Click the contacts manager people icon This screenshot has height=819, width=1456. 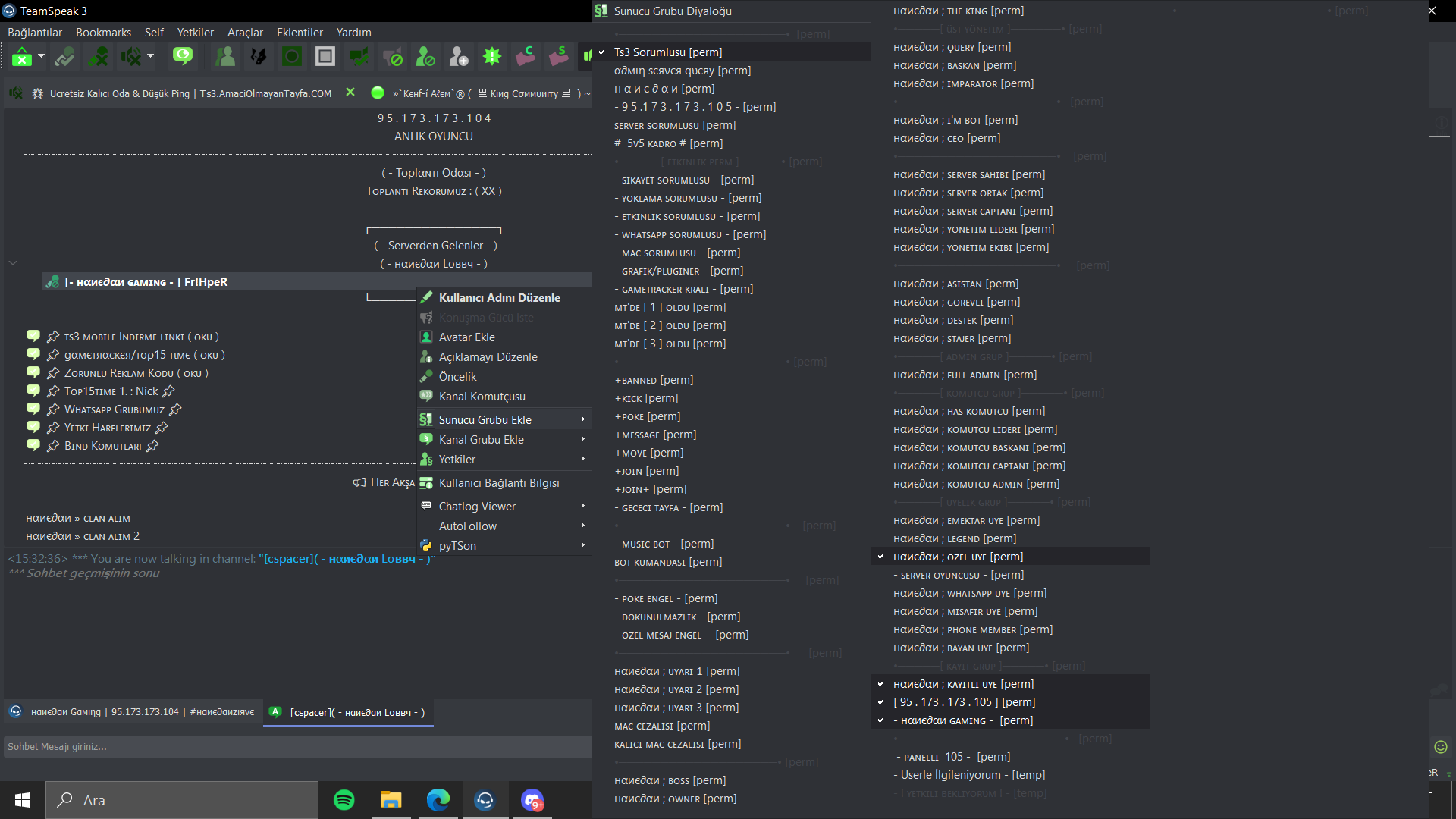tap(225, 56)
